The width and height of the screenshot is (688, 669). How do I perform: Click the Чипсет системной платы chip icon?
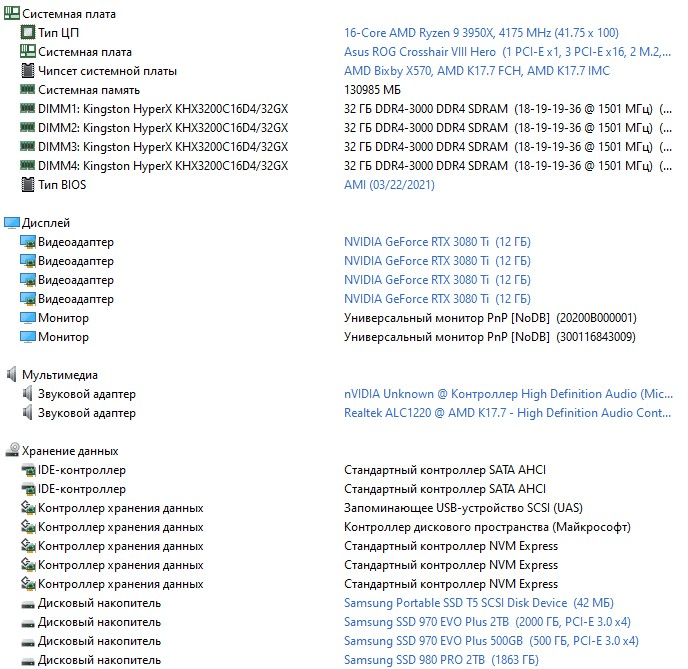27,71
